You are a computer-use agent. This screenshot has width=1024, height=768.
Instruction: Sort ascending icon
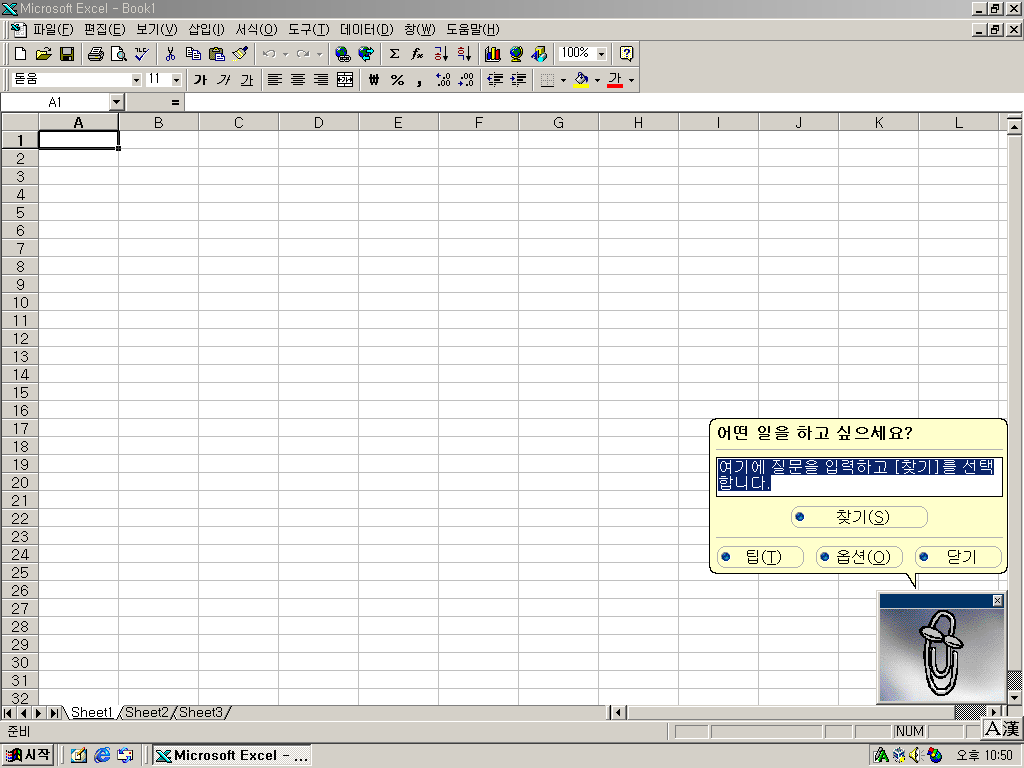click(x=441, y=54)
